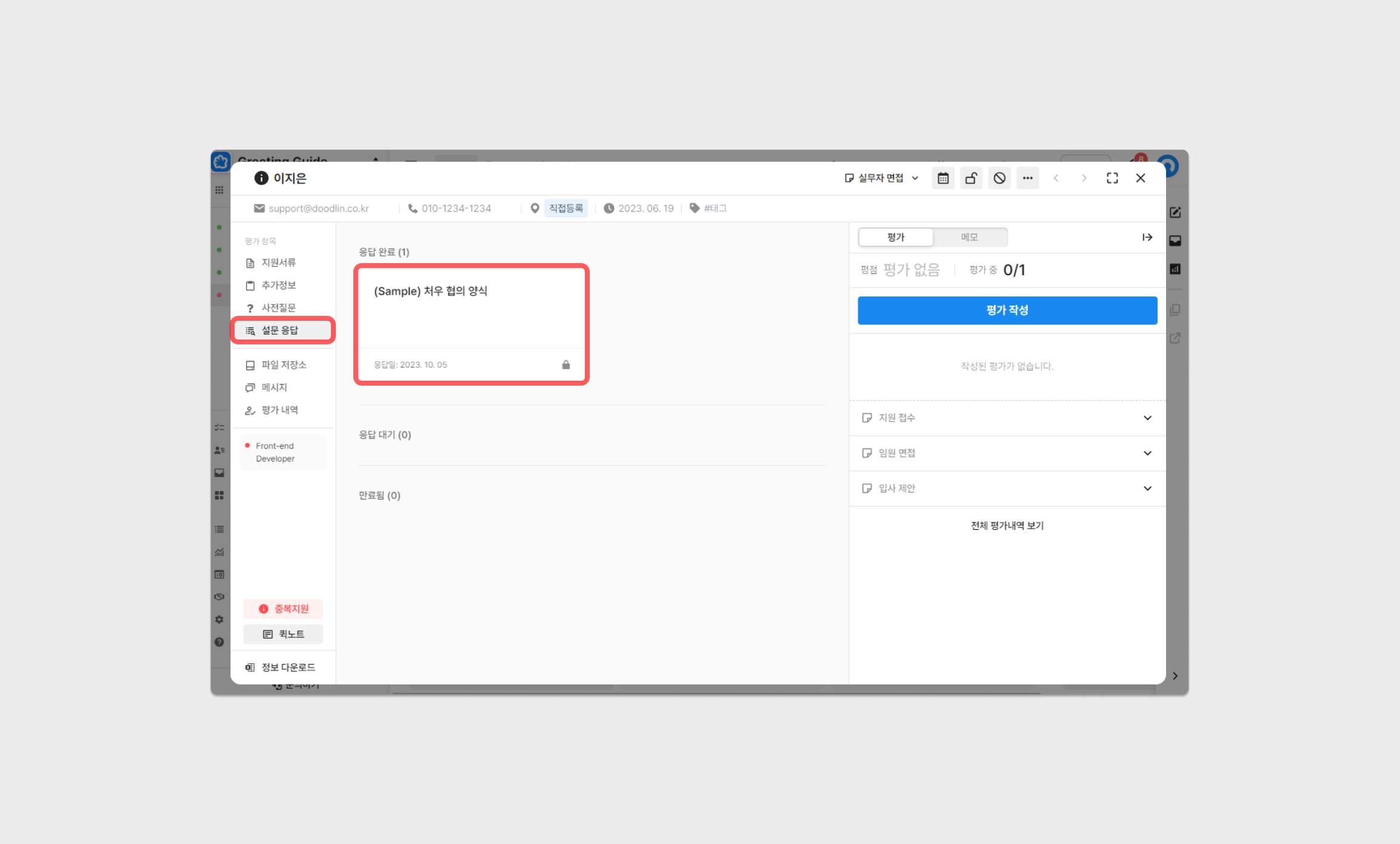
Task: Click the info icon beside 이지은
Action: [261, 178]
